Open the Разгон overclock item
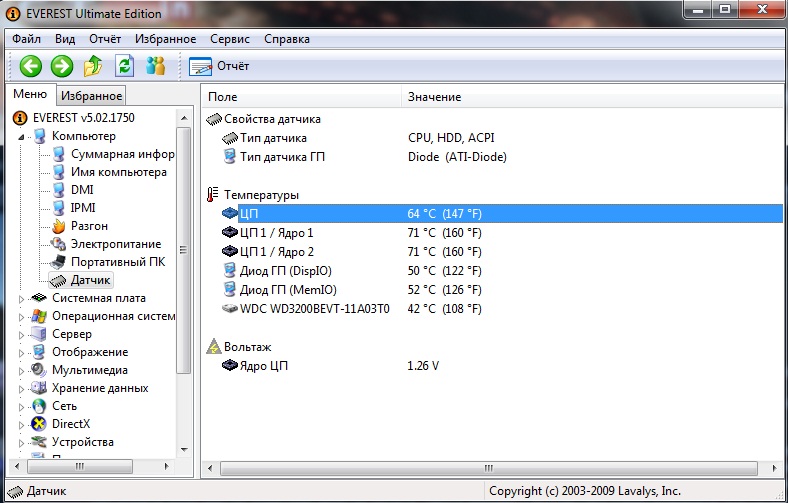Screen dimensions: 788x503 point(89,226)
